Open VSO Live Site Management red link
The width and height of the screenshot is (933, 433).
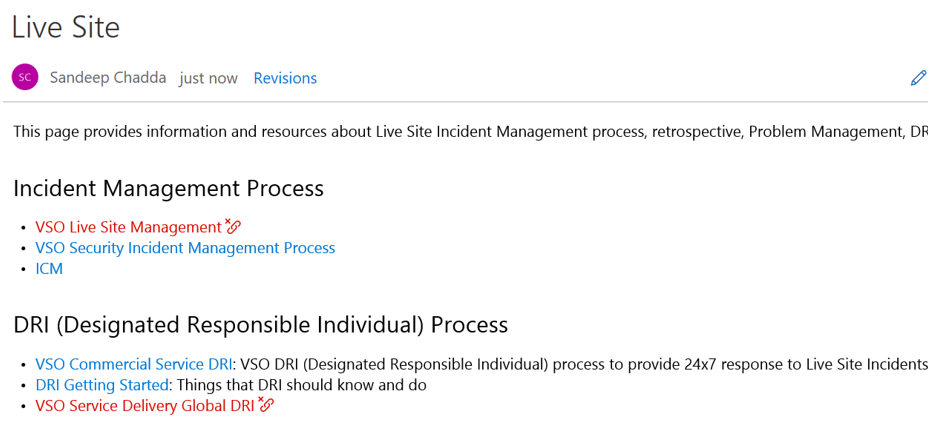click(x=128, y=227)
